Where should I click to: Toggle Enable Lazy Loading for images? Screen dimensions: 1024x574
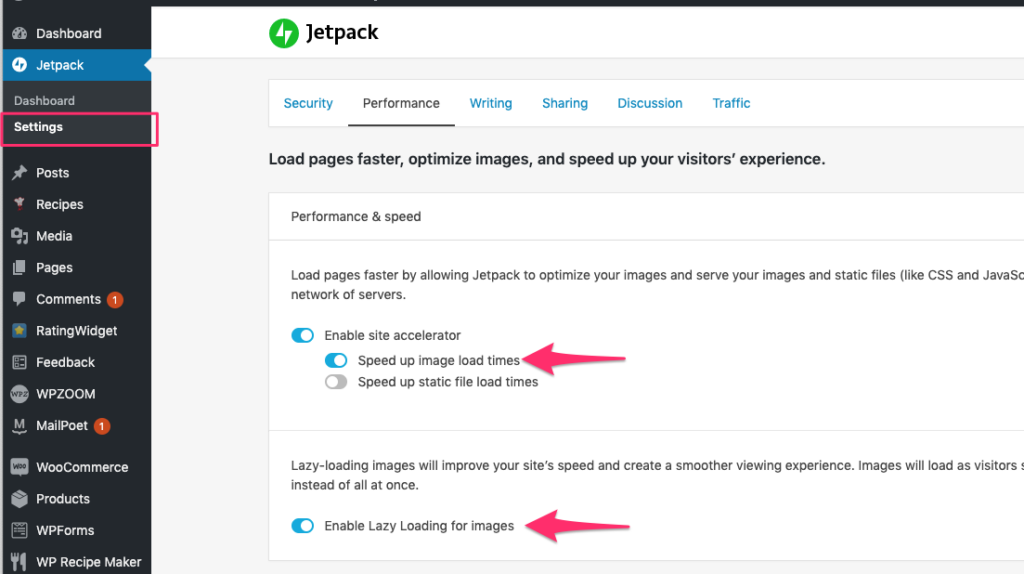[x=302, y=526]
